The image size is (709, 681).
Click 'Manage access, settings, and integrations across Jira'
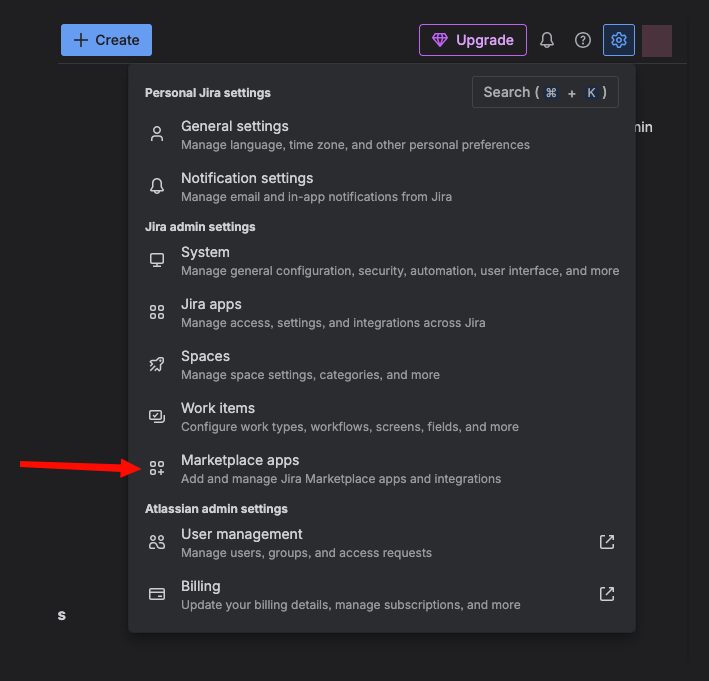click(333, 323)
